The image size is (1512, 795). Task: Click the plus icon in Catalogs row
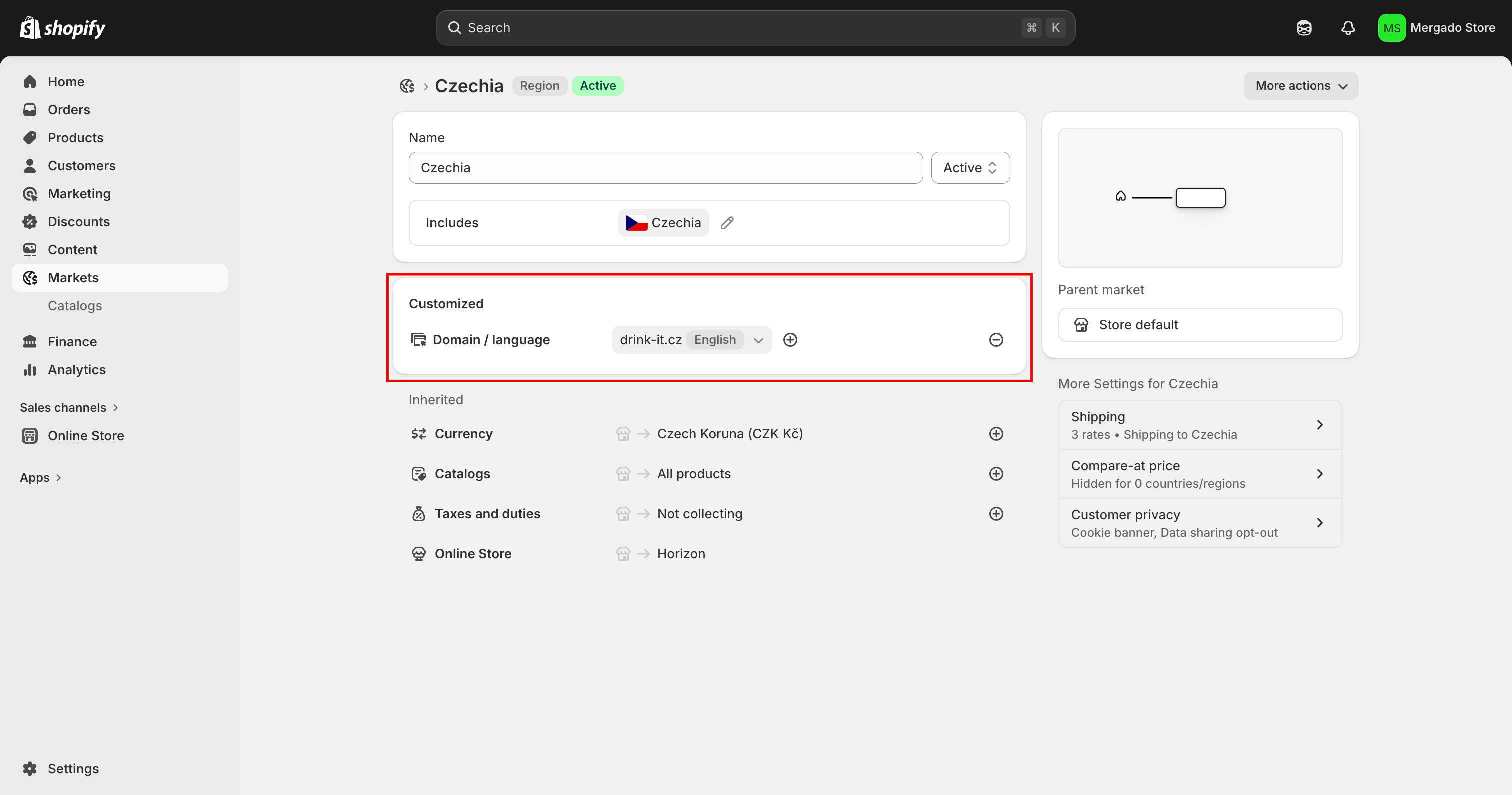(995, 474)
